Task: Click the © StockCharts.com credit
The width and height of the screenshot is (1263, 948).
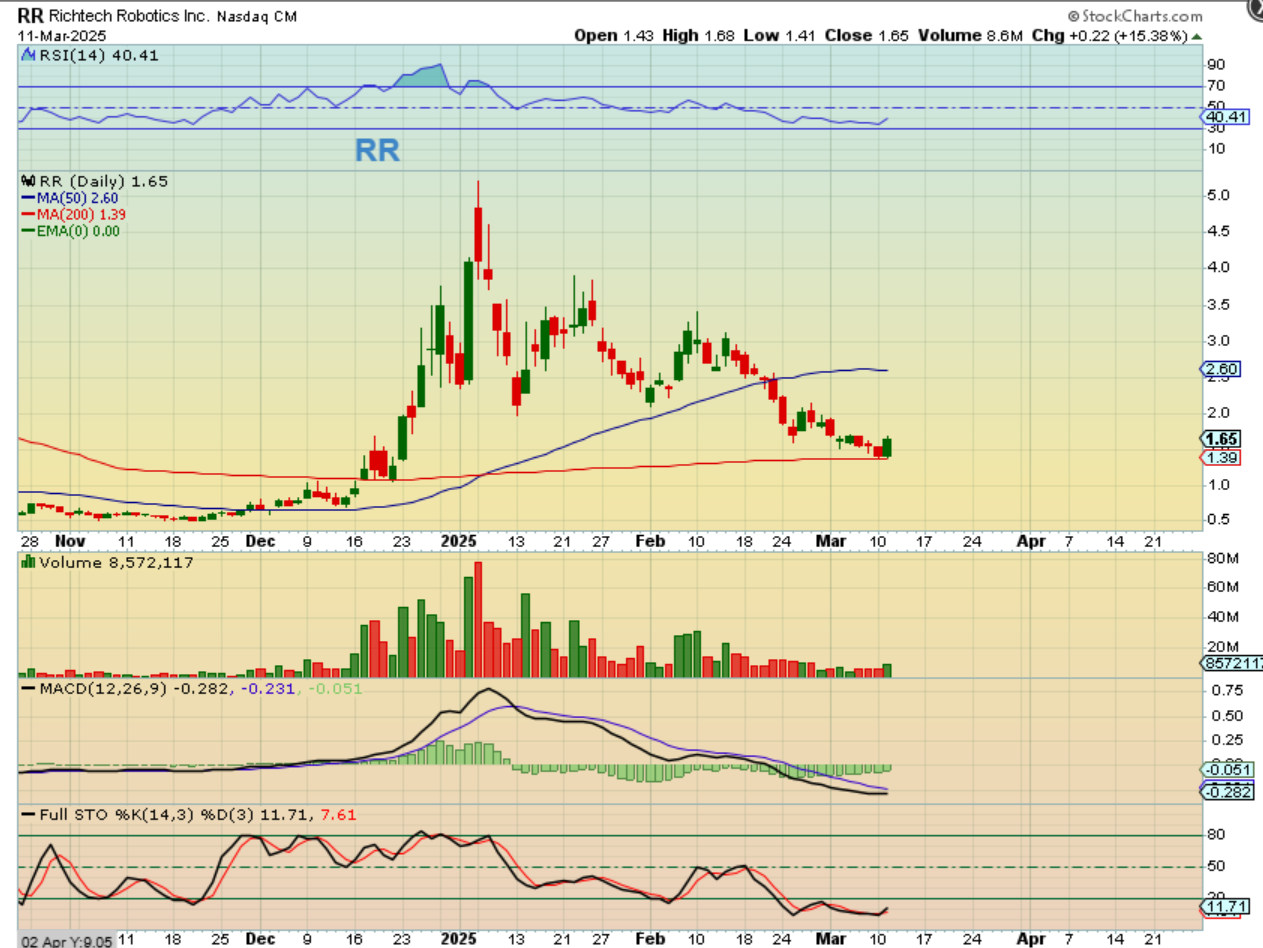Action: pyautogui.click(x=1135, y=16)
